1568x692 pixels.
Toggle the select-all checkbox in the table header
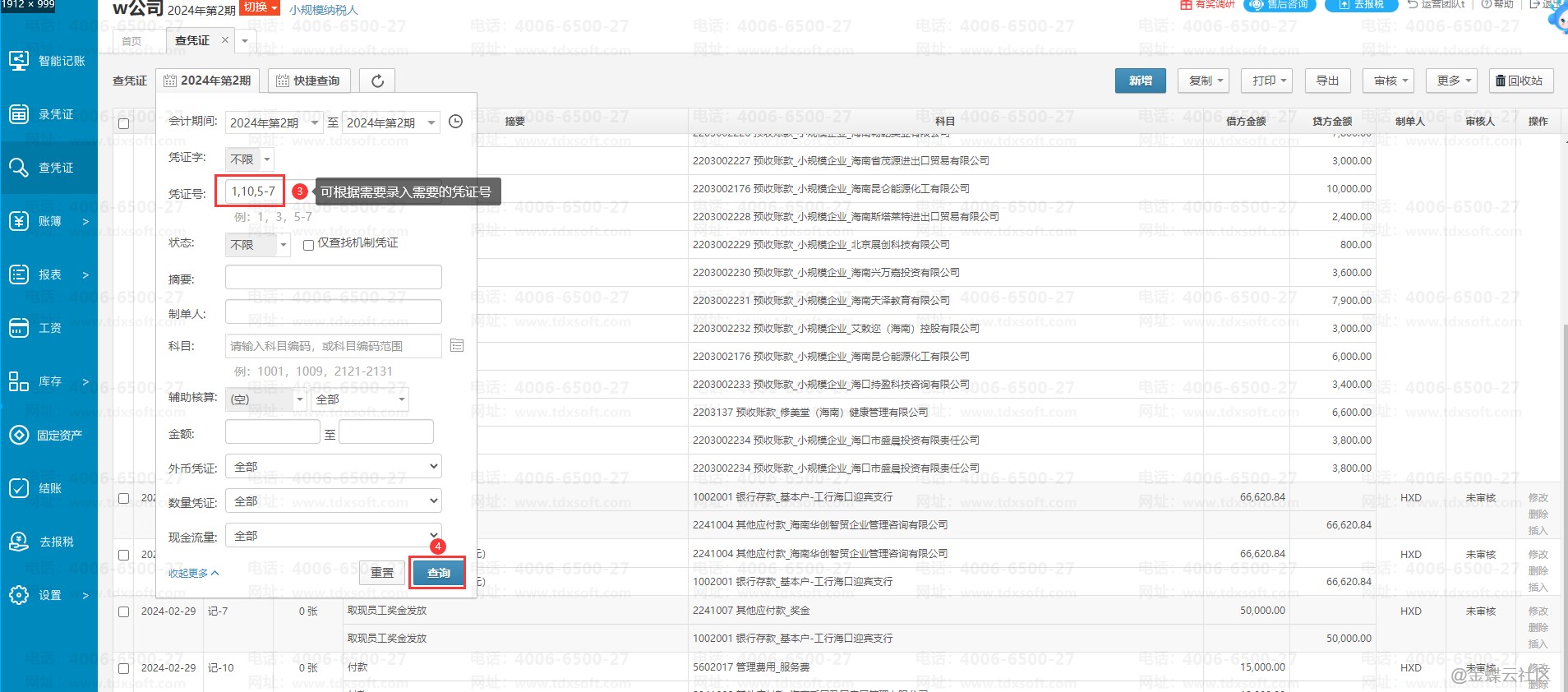(124, 123)
